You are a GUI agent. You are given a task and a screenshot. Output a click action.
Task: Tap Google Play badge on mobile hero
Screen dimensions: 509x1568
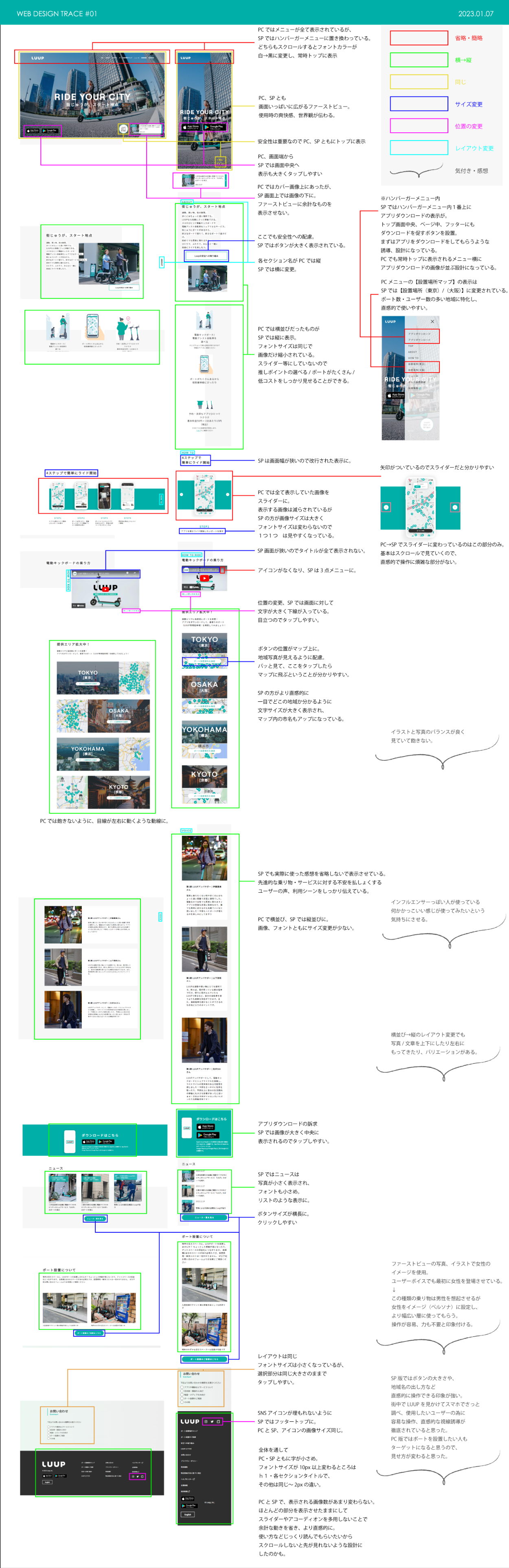214,127
